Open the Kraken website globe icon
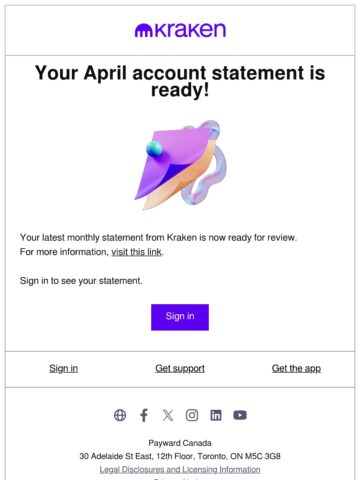This screenshot has width=360, height=480. [120, 415]
